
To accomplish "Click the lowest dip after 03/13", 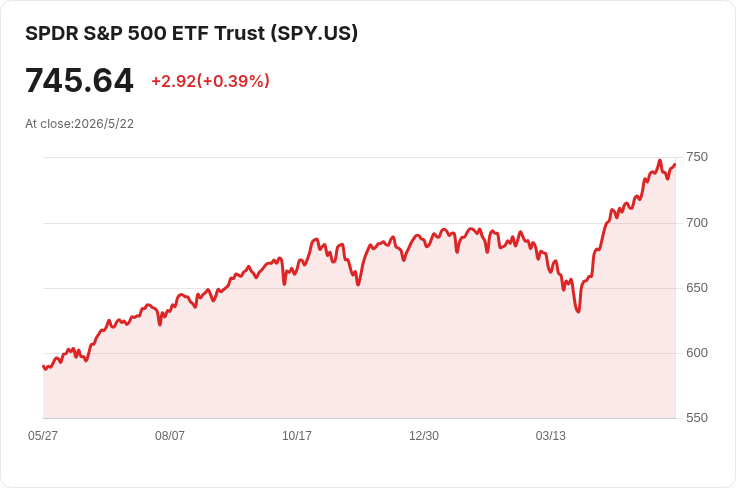I will [578, 311].
